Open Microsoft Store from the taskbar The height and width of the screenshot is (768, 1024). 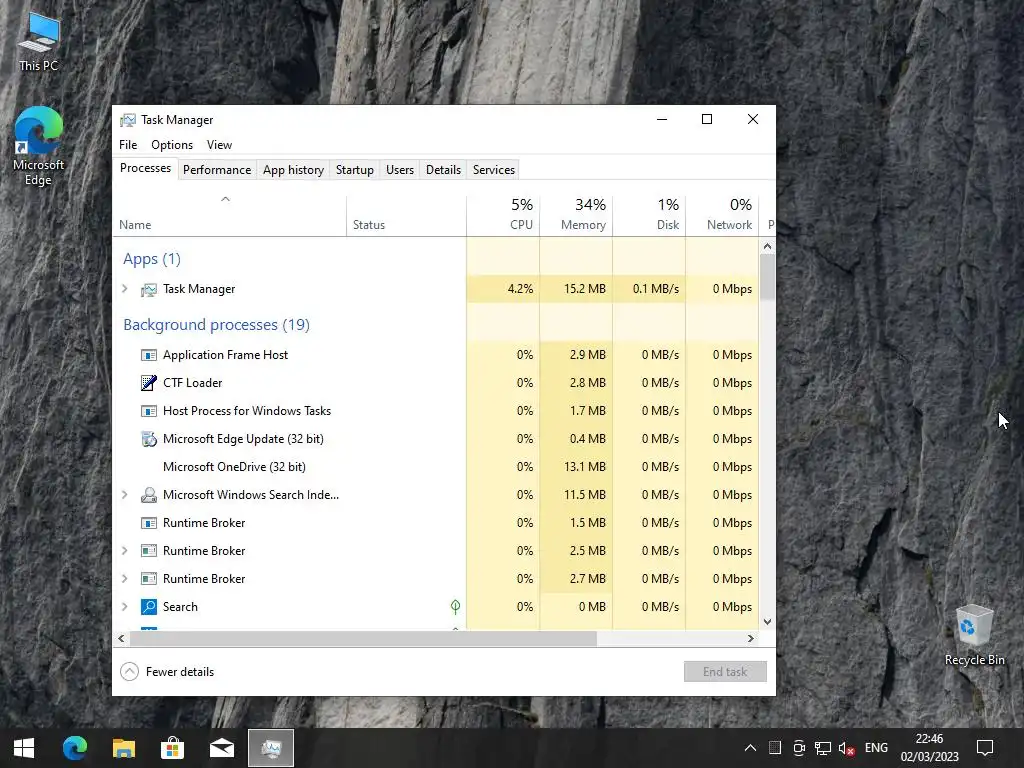coord(172,748)
